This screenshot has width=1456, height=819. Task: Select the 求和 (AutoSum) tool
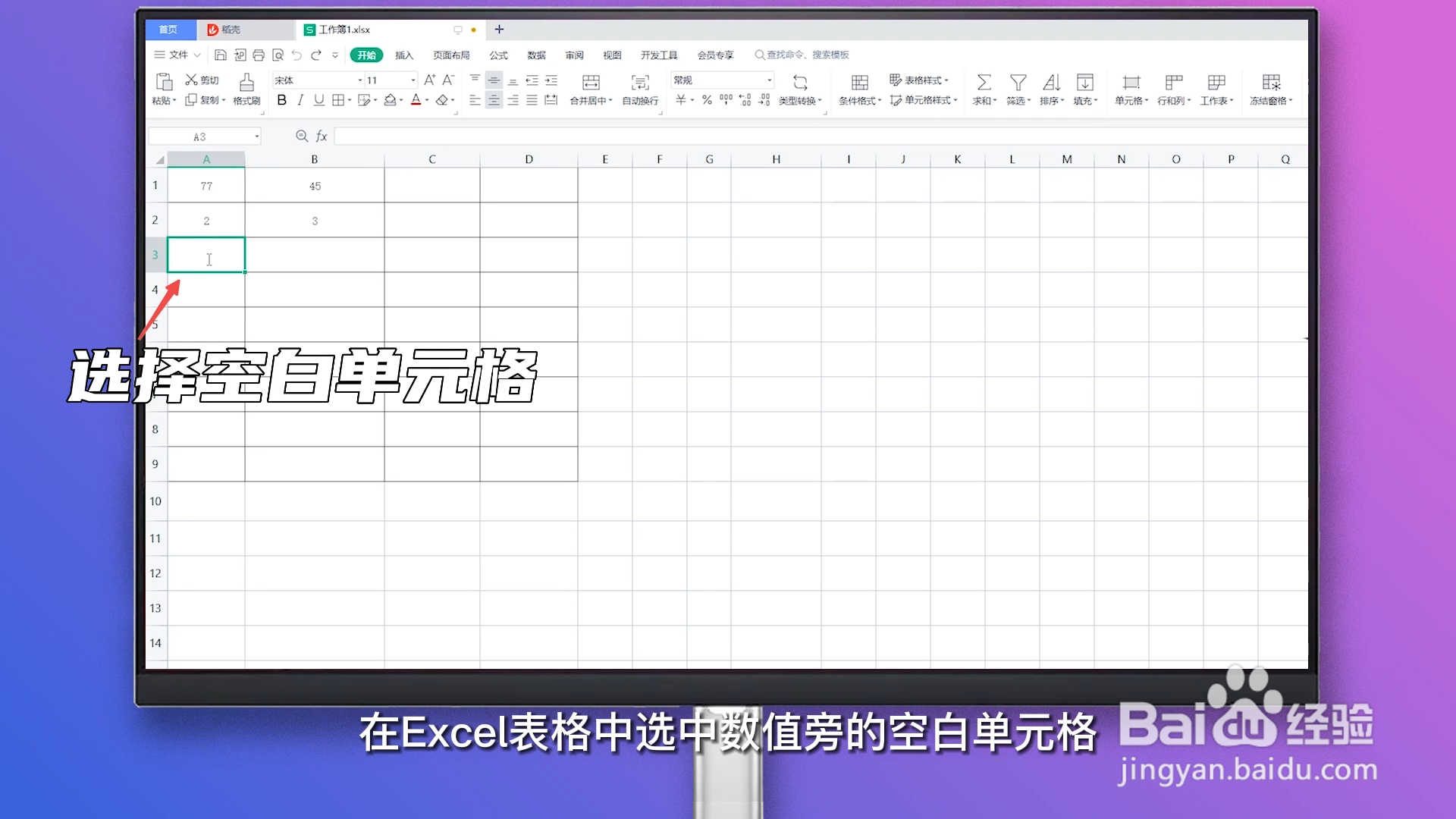[984, 89]
